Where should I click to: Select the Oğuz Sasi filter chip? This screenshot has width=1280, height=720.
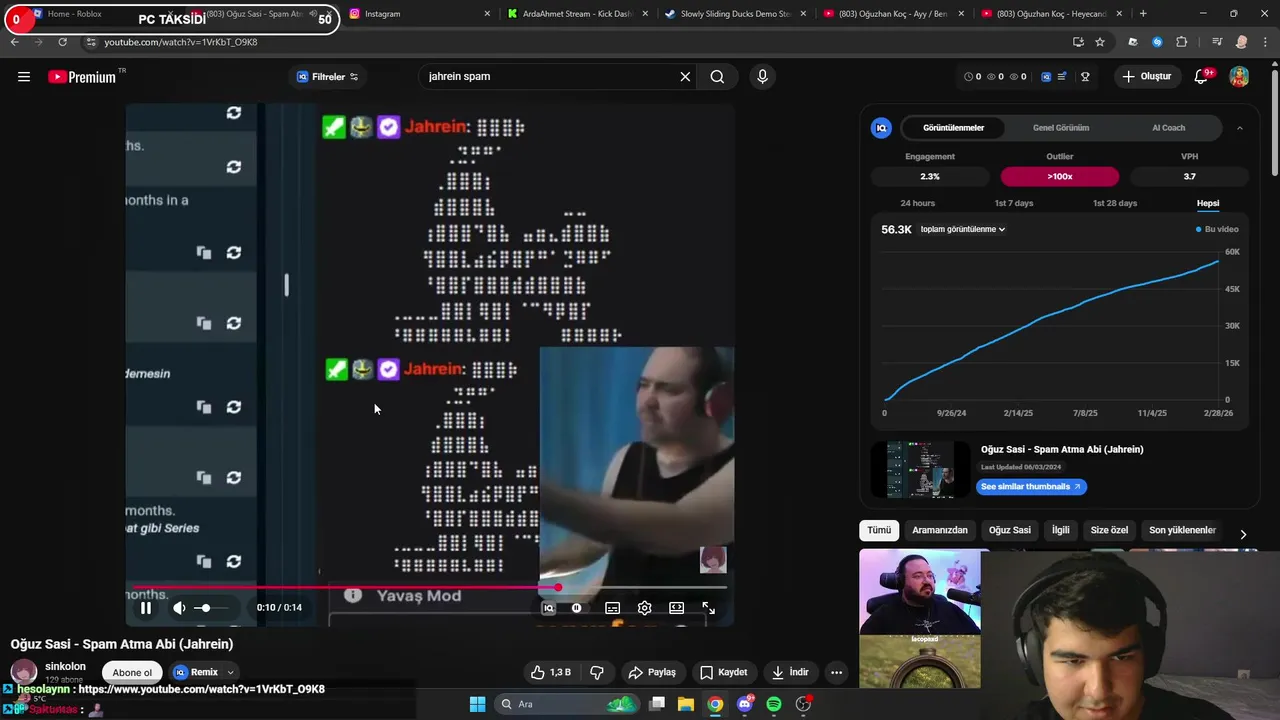[1010, 530]
